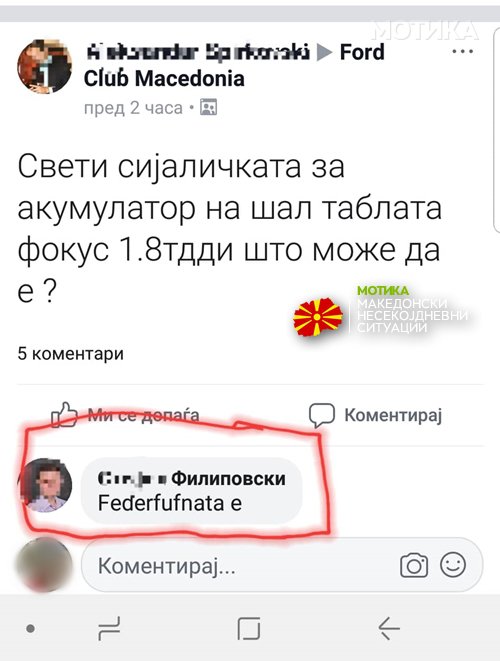Open the post author's profile picture

pos(44,66)
